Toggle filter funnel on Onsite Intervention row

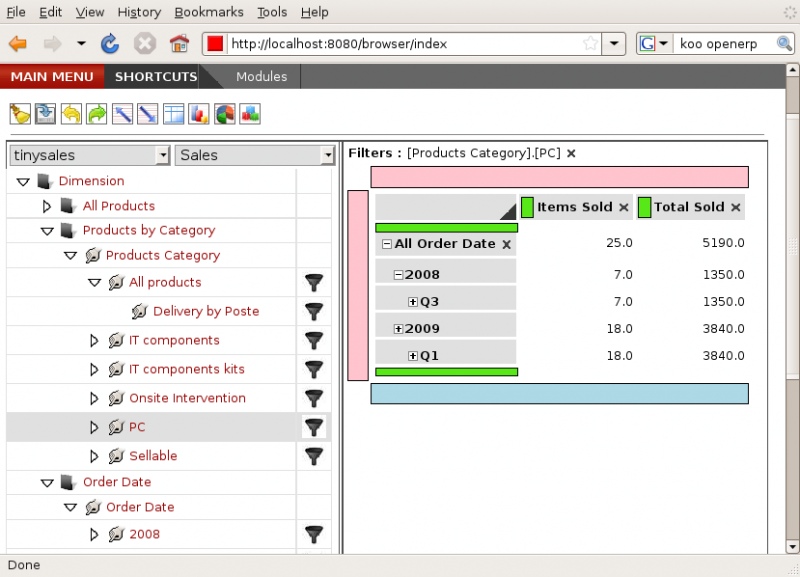pyautogui.click(x=314, y=399)
